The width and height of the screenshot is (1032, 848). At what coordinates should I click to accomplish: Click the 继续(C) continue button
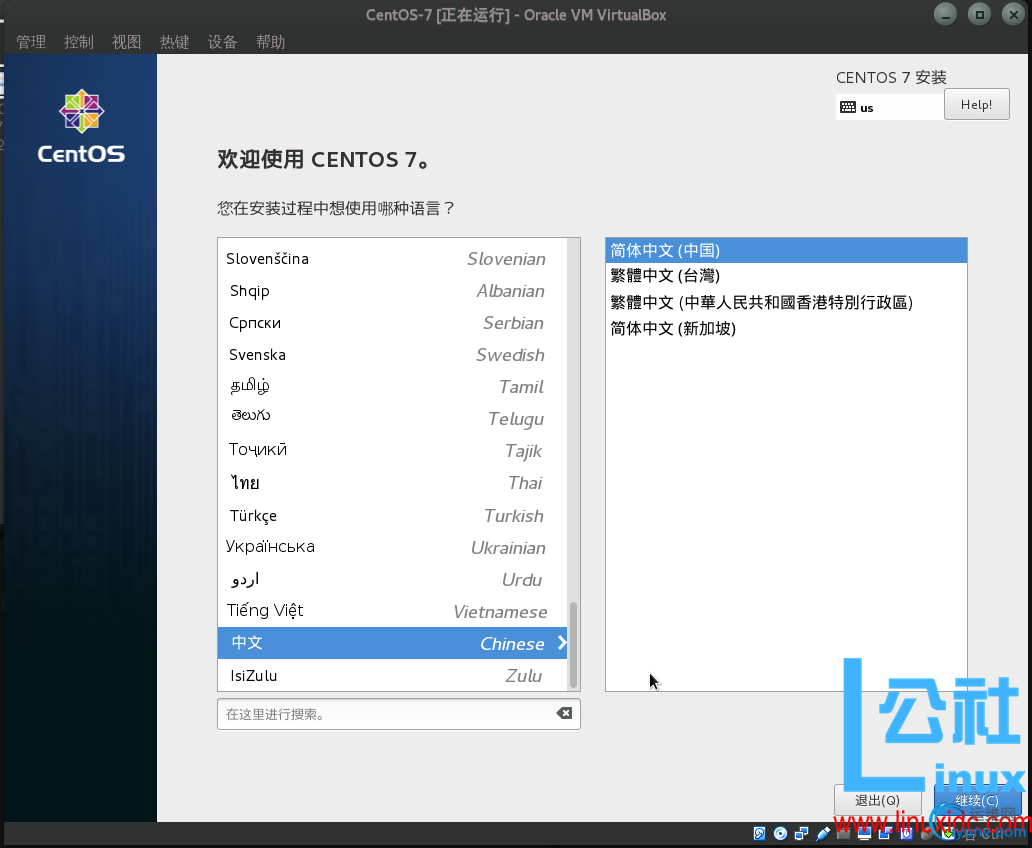977,801
